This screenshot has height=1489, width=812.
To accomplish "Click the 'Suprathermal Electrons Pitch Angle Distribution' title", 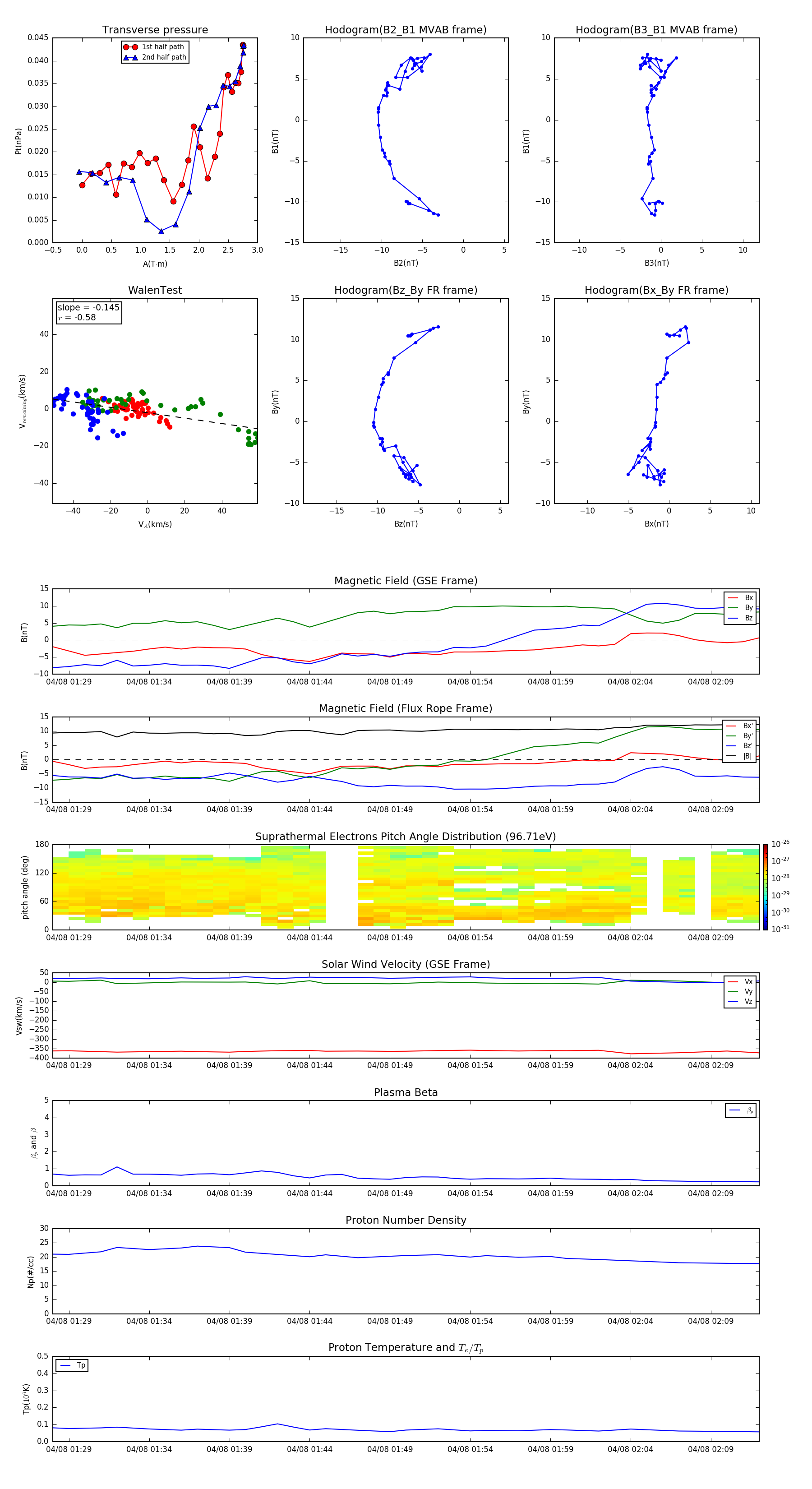I will [406, 837].
